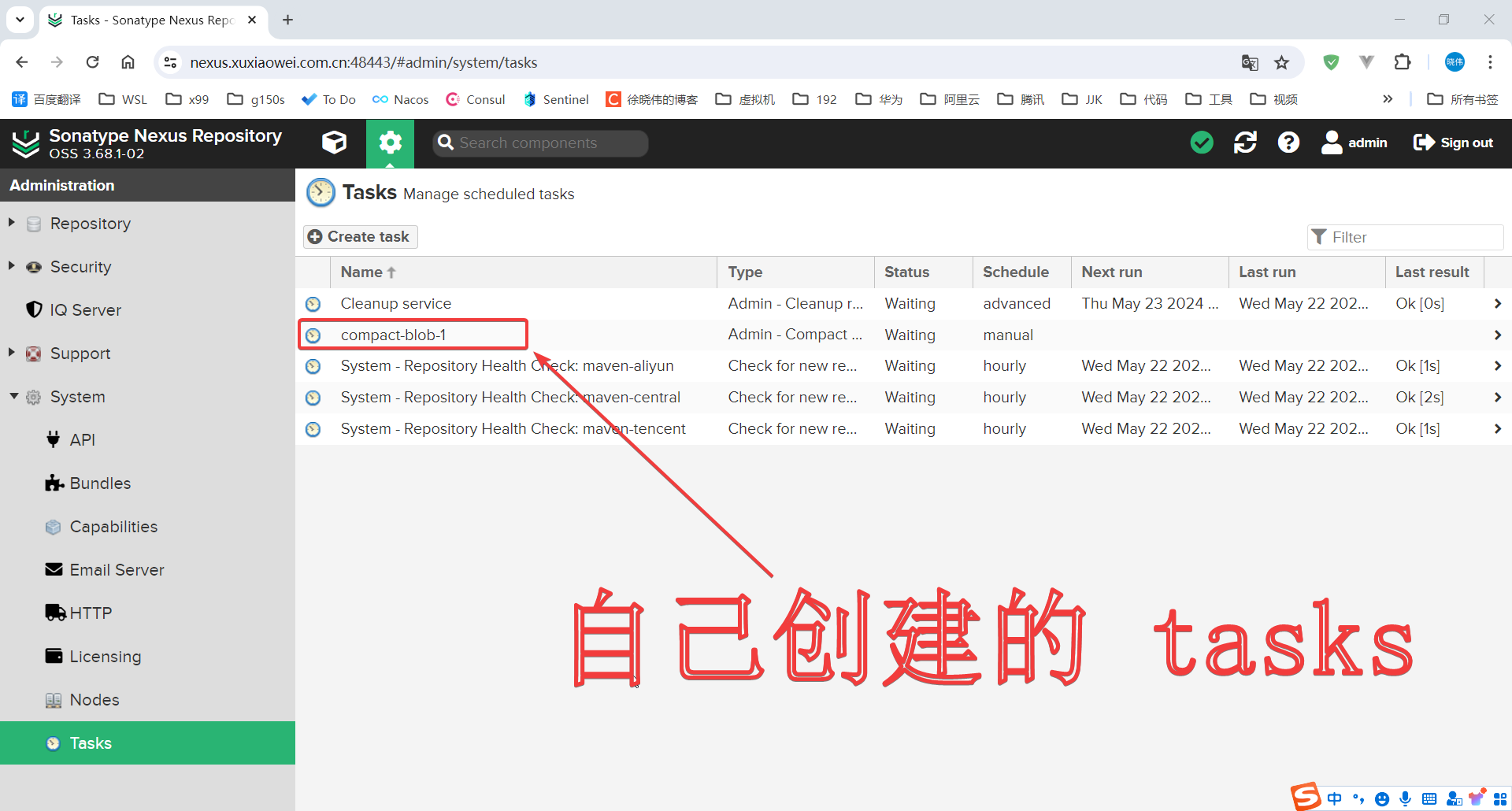Sort the table by Name column header

(x=362, y=272)
